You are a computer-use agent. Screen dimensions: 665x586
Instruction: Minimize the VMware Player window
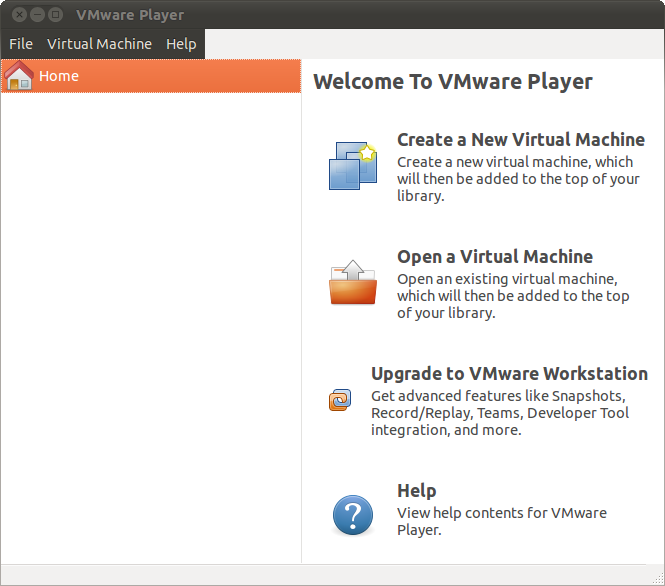tap(37, 15)
